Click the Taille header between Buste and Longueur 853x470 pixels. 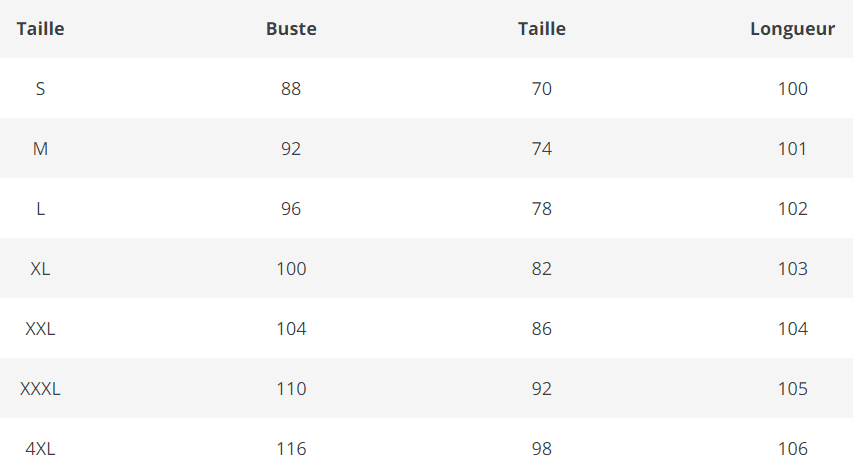541,29
